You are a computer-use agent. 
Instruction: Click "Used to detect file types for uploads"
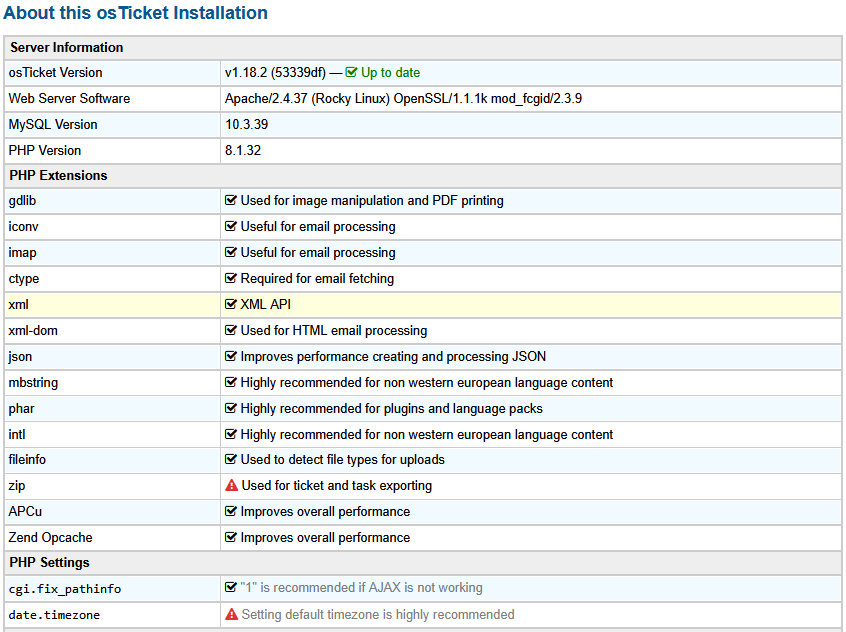[343, 460]
